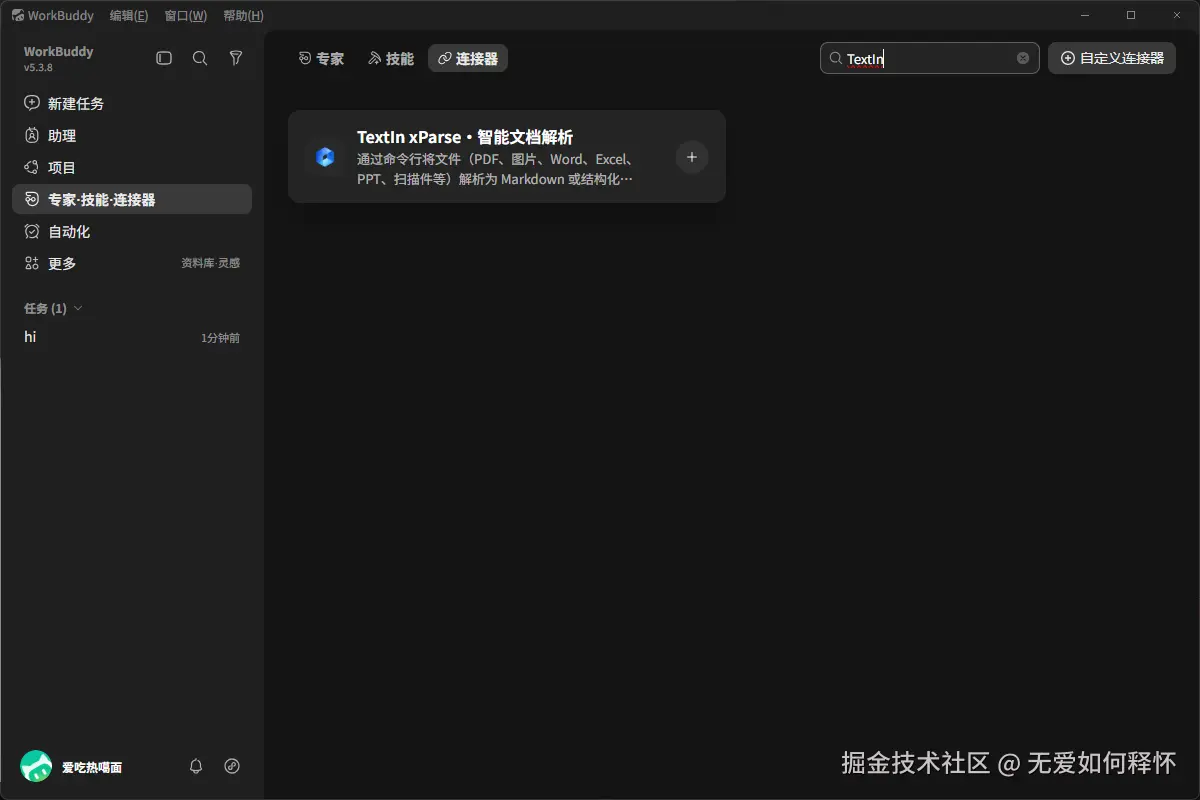Click the WorkBuddy title bar logo

pyautogui.click(x=18, y=15)
